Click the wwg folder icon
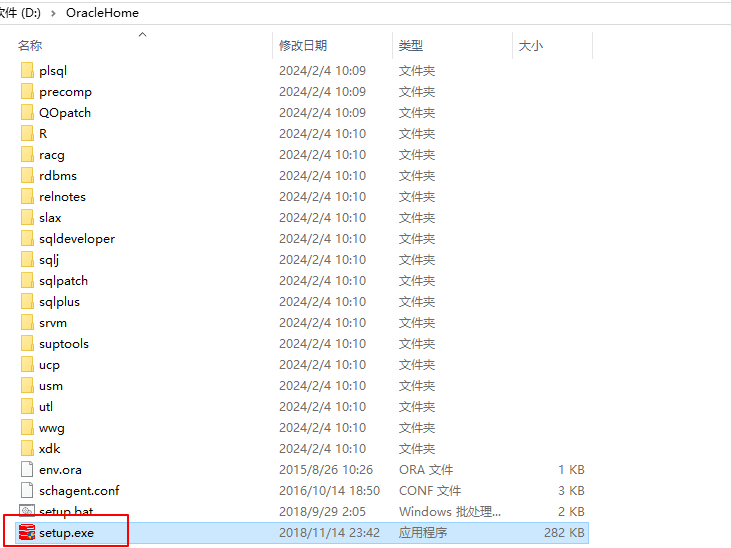 point(27,427)
